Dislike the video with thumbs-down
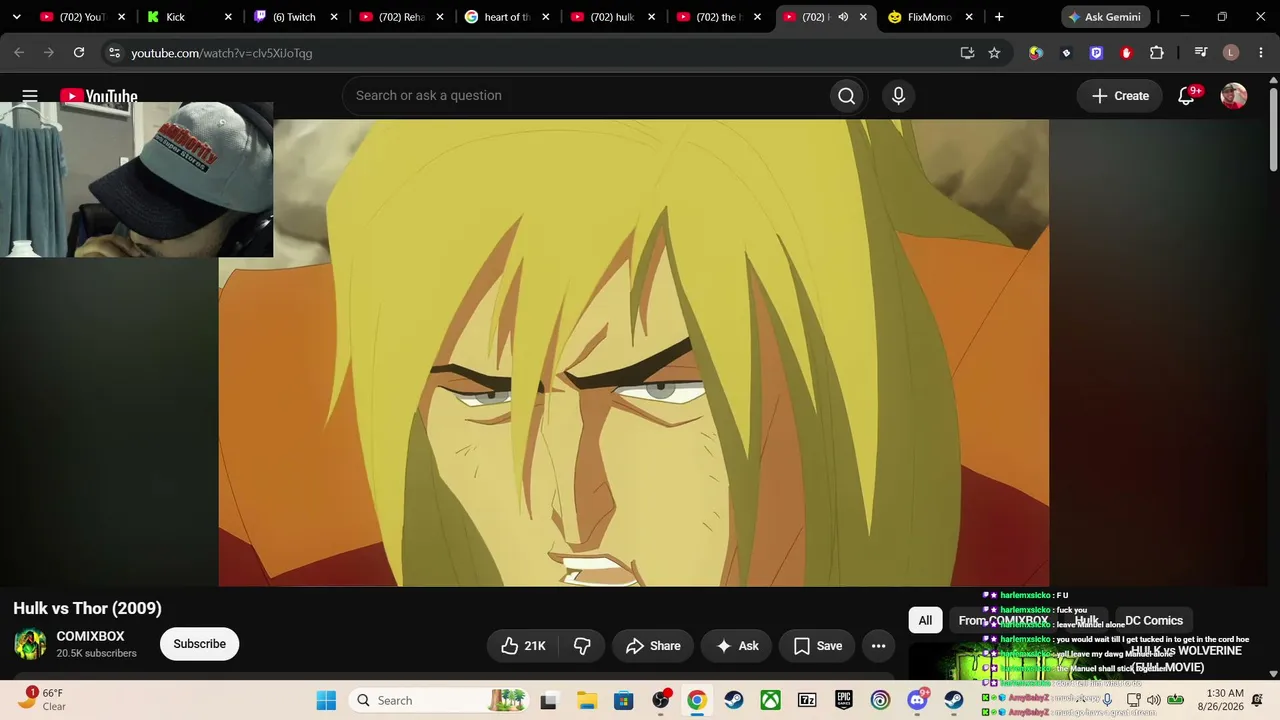Image resolution: width=1280 pixels, height=720 pixels. (x=582, y=646)
